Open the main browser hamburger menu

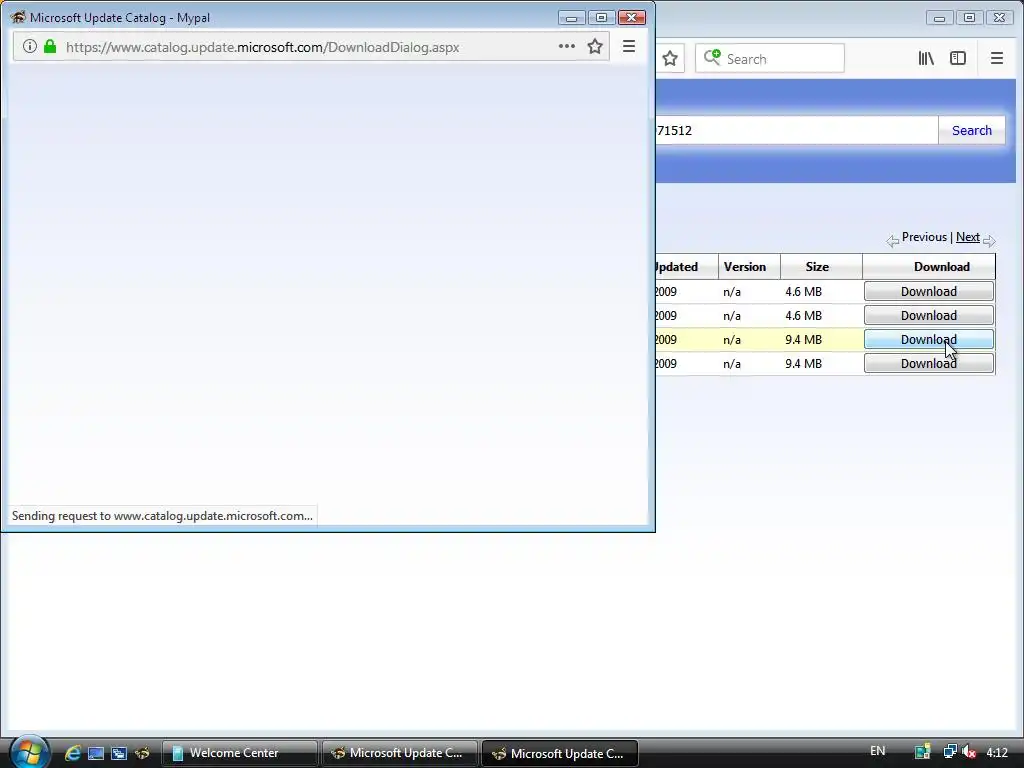click(997, 58)
